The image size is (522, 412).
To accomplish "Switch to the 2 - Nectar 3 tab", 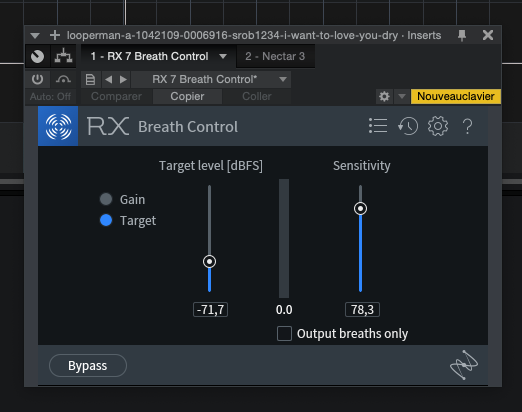I will pos(275,56).
